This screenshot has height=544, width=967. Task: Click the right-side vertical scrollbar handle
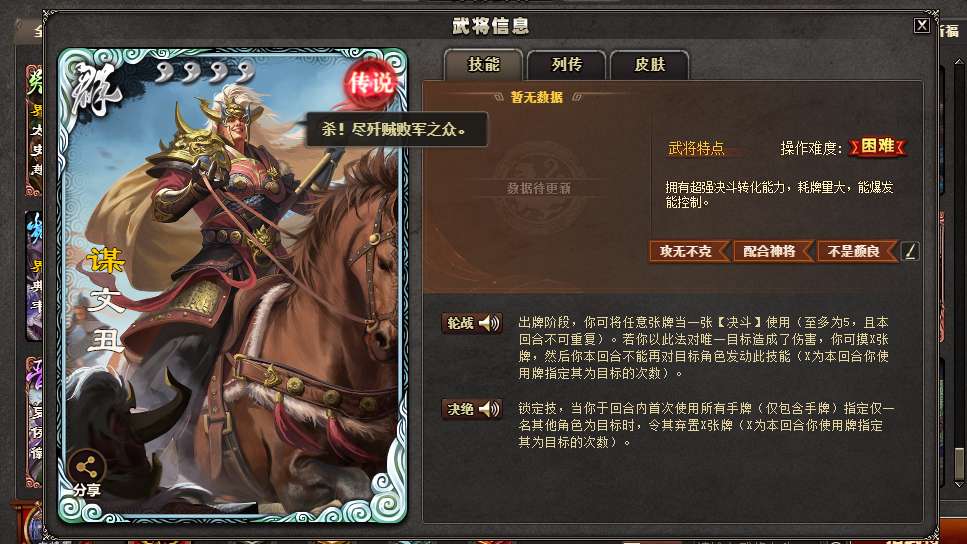959,464
